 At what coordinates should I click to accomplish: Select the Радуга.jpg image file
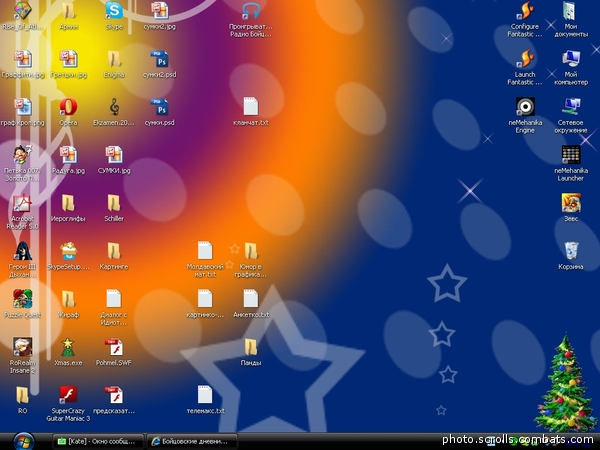(68, 155)
